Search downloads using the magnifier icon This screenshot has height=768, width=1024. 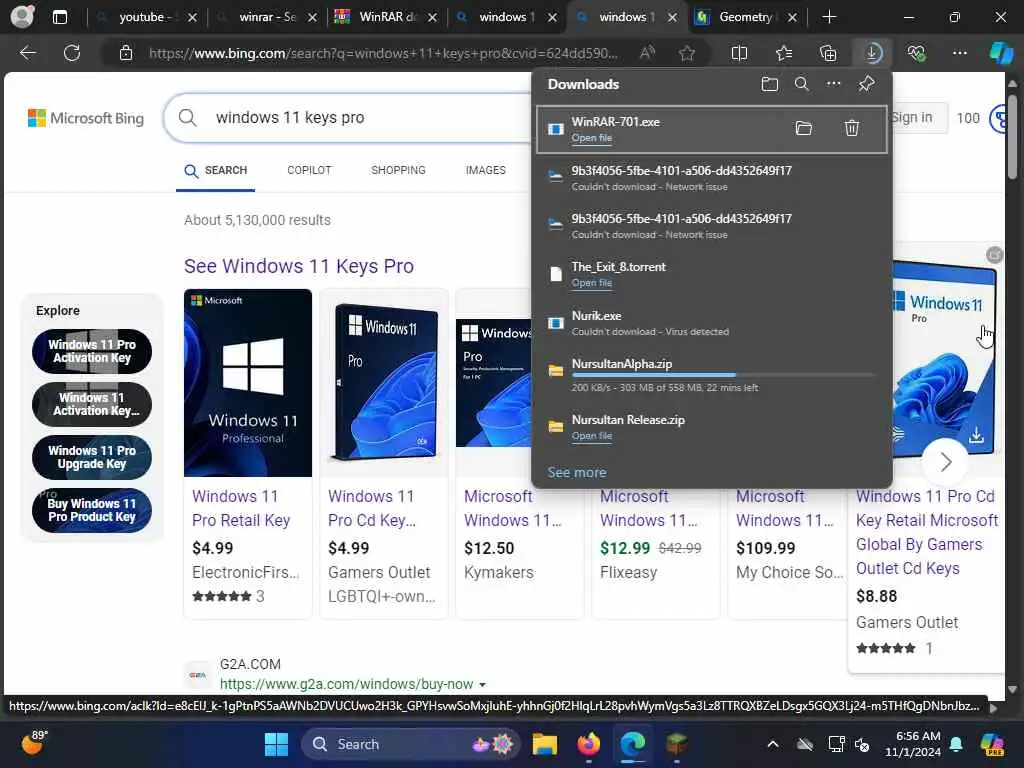(801, 84)
